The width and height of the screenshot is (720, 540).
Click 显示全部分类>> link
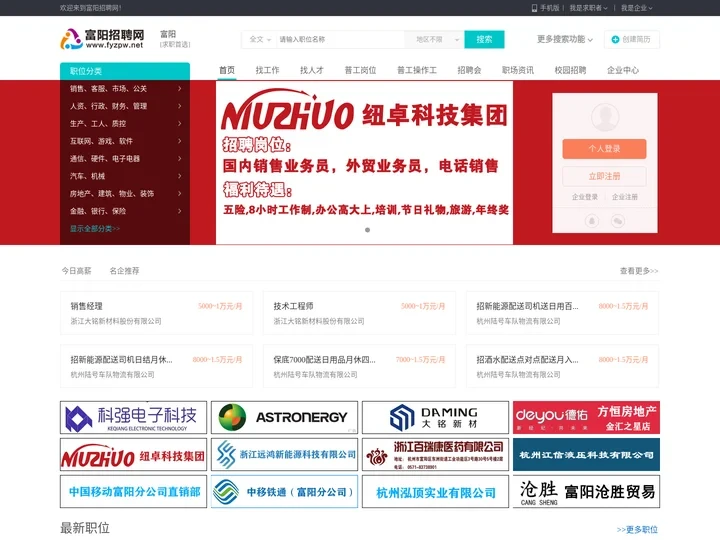[x=95, y=229]
